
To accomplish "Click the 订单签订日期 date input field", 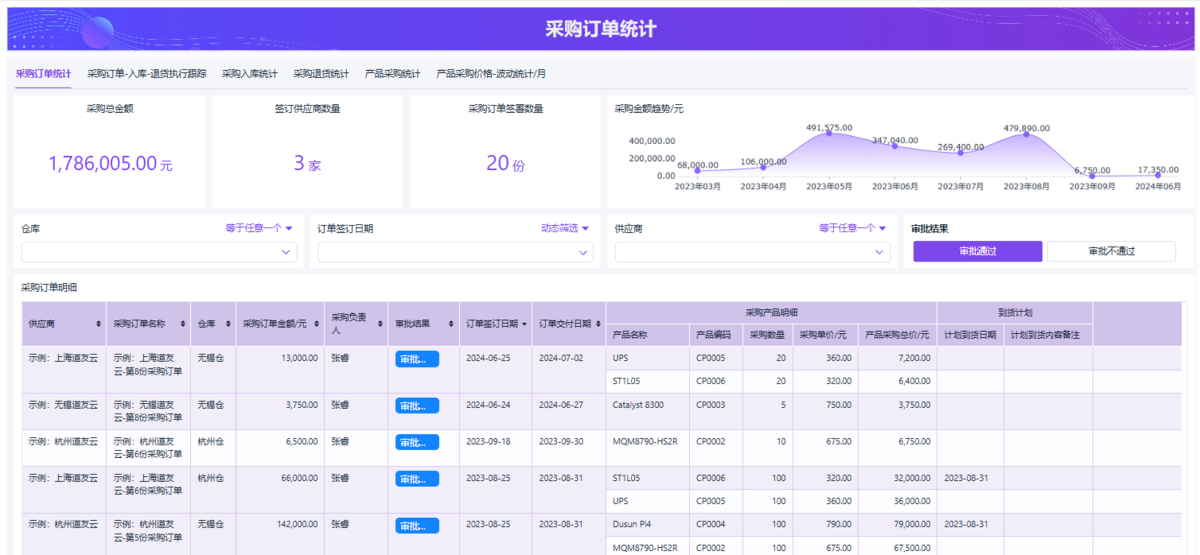I will click(455, 253).
